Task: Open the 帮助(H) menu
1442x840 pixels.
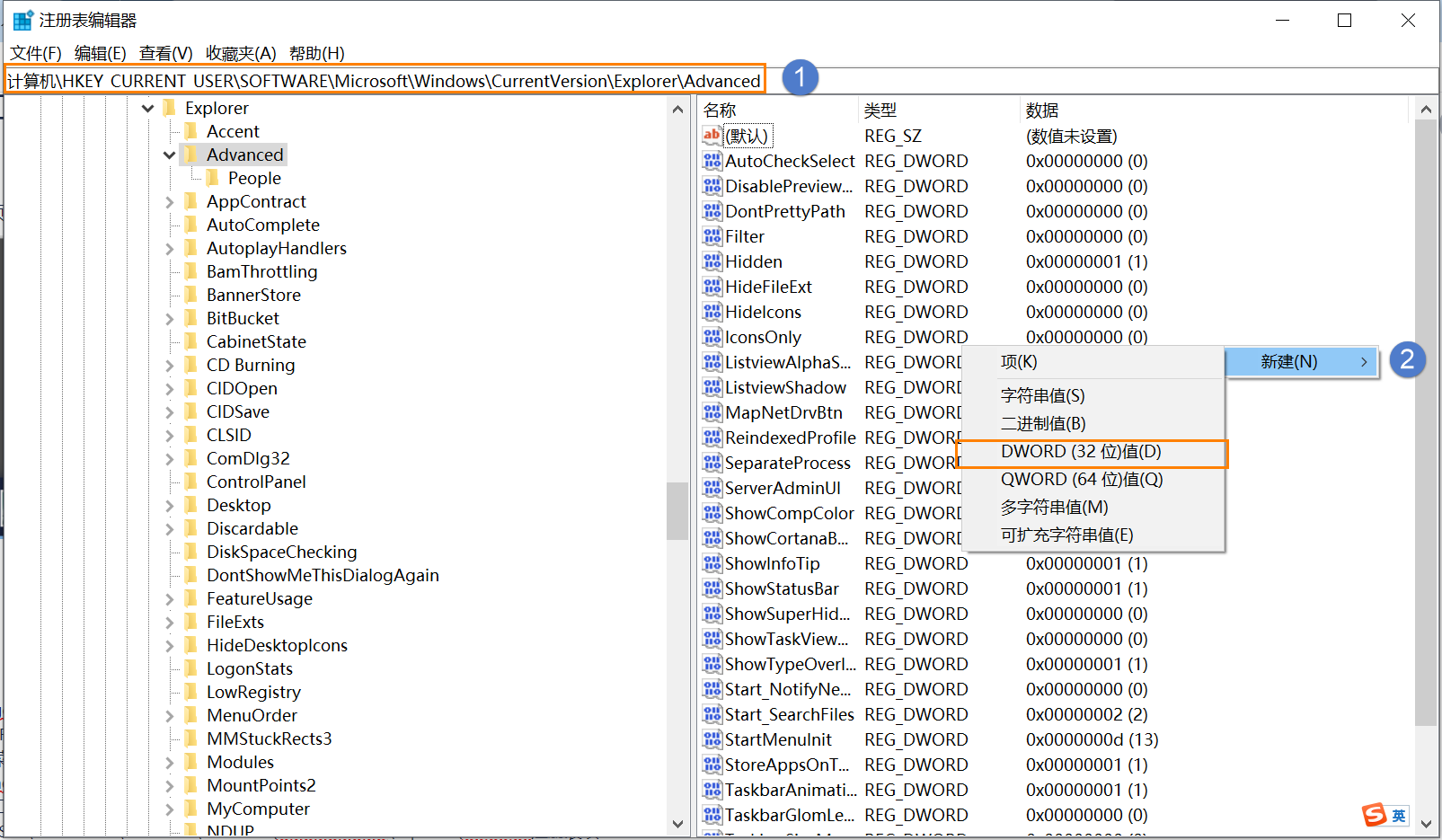Action: (x=317, y=53)
